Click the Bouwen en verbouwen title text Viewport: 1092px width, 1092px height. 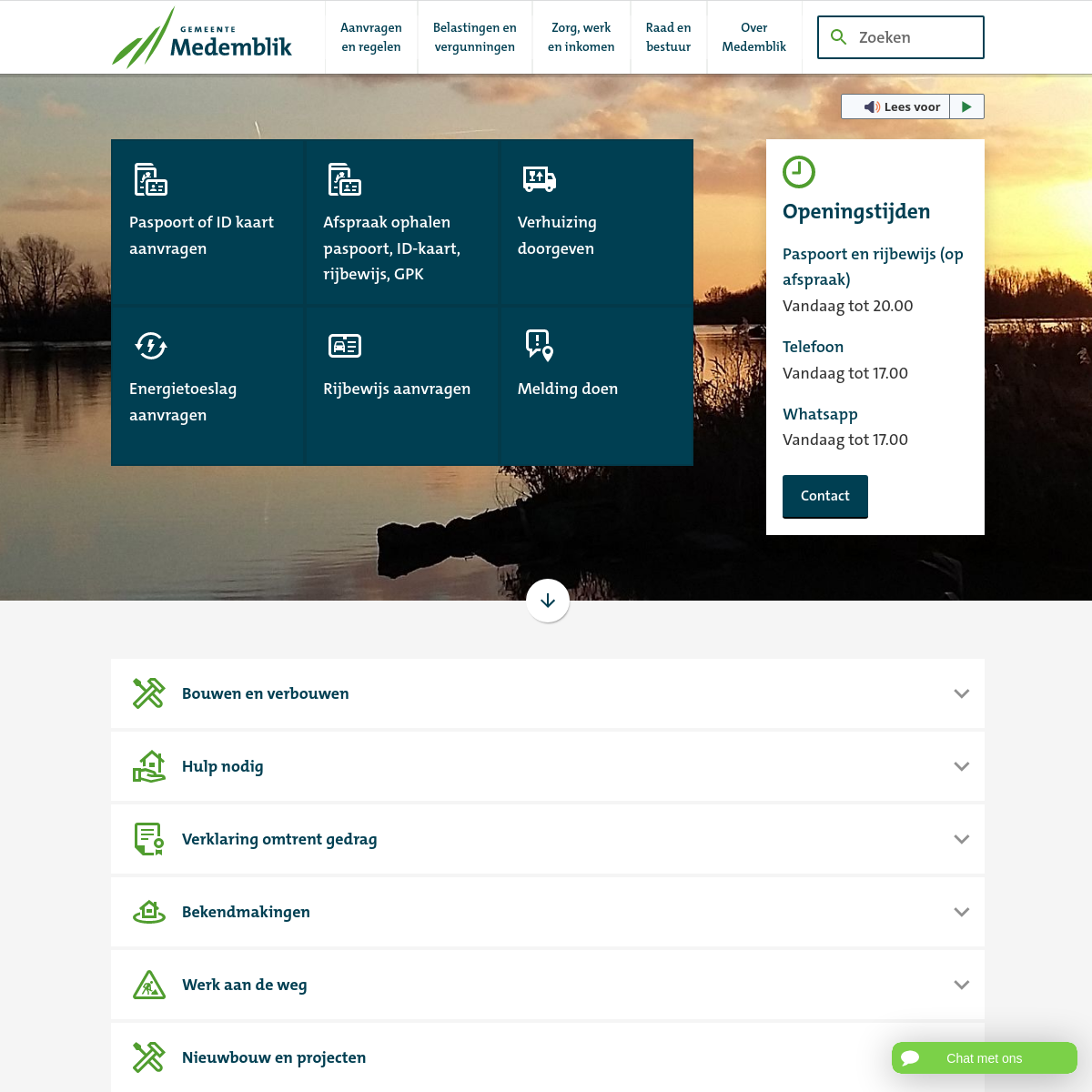tap(266, 693)
